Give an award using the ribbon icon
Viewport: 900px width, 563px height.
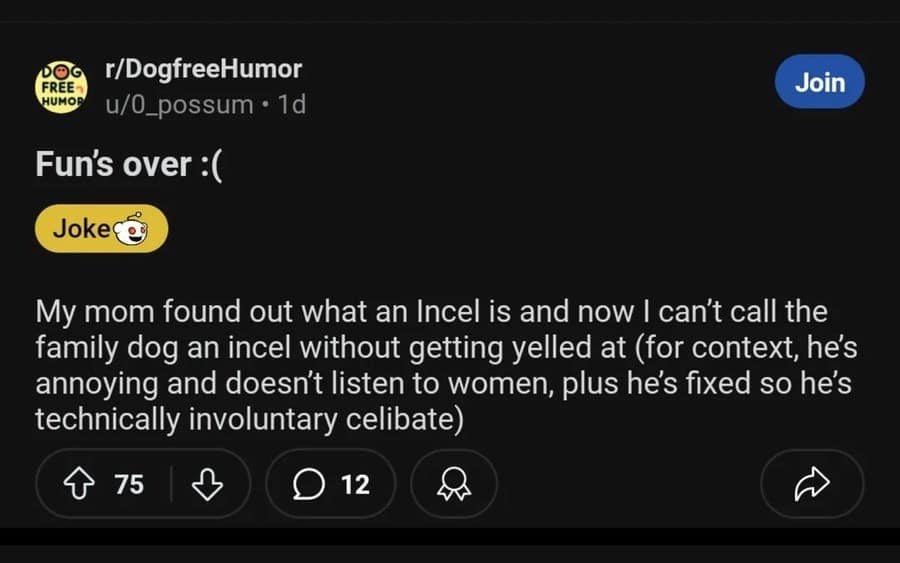tap(453, 485)
